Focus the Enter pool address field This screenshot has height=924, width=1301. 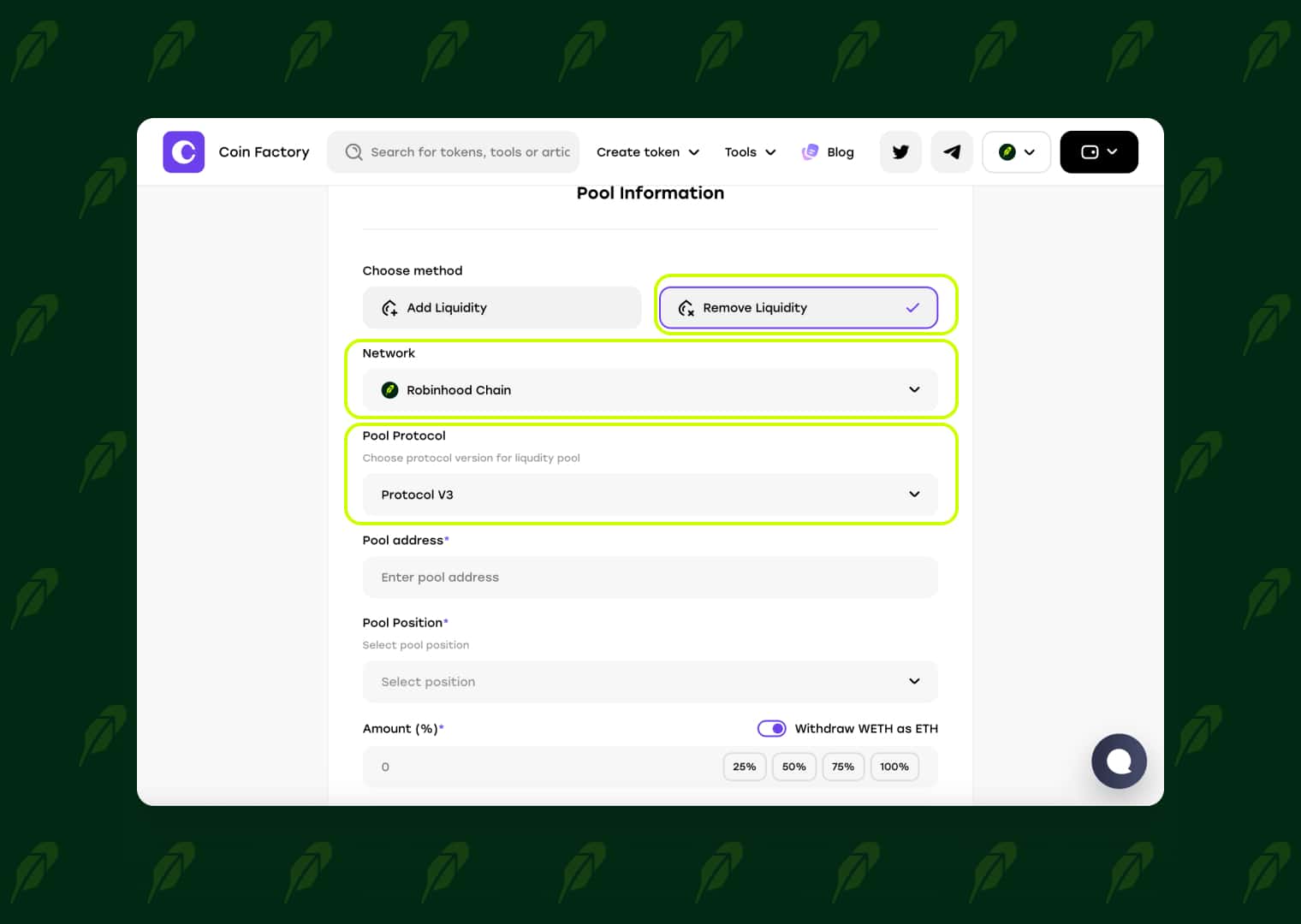tap(650, 577)
